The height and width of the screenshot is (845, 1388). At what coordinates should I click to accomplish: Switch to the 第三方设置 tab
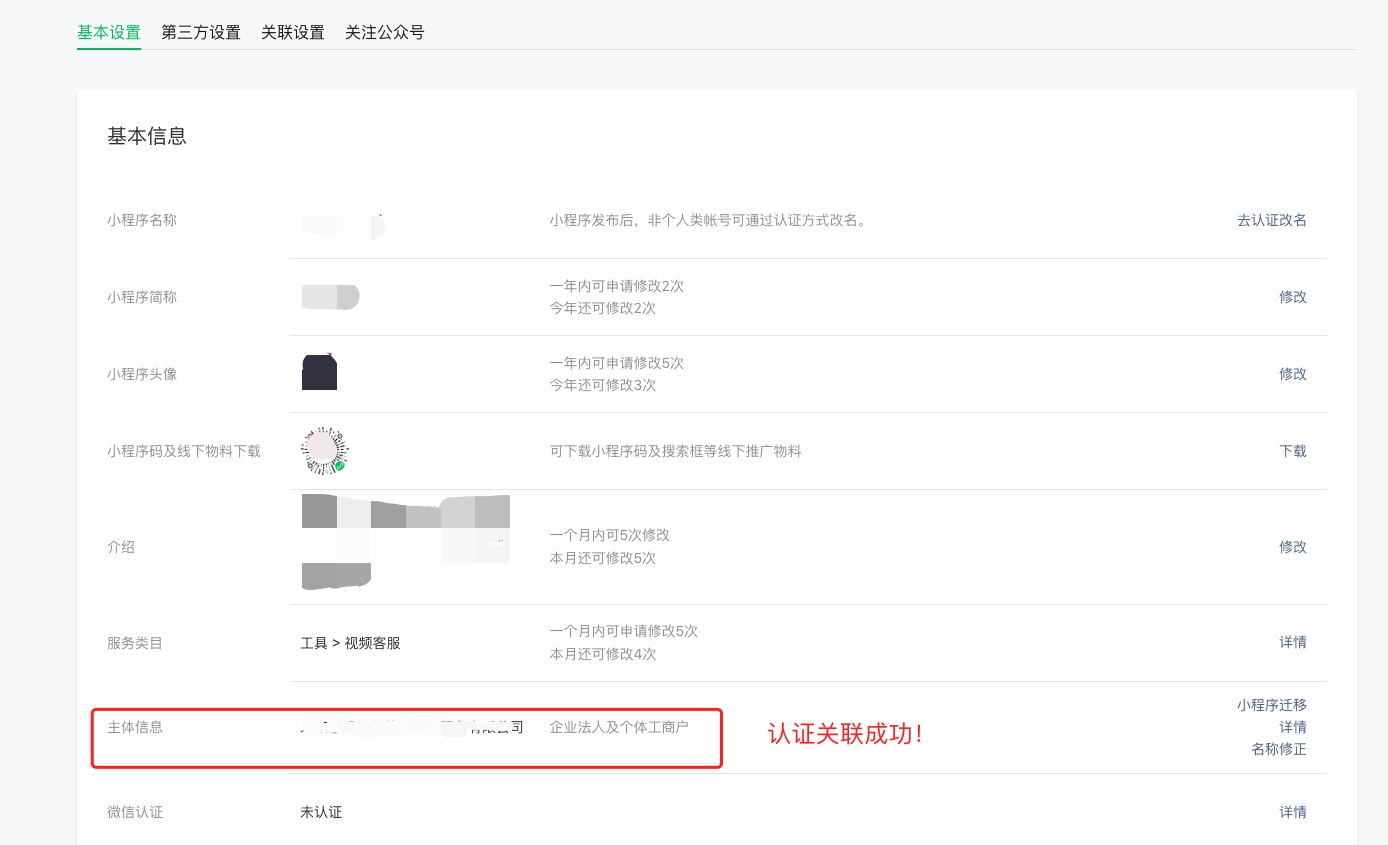coord(201,32)
